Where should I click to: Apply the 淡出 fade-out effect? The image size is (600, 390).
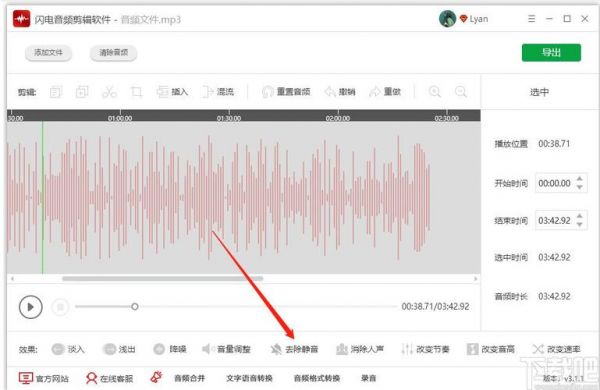click(119, 349)
